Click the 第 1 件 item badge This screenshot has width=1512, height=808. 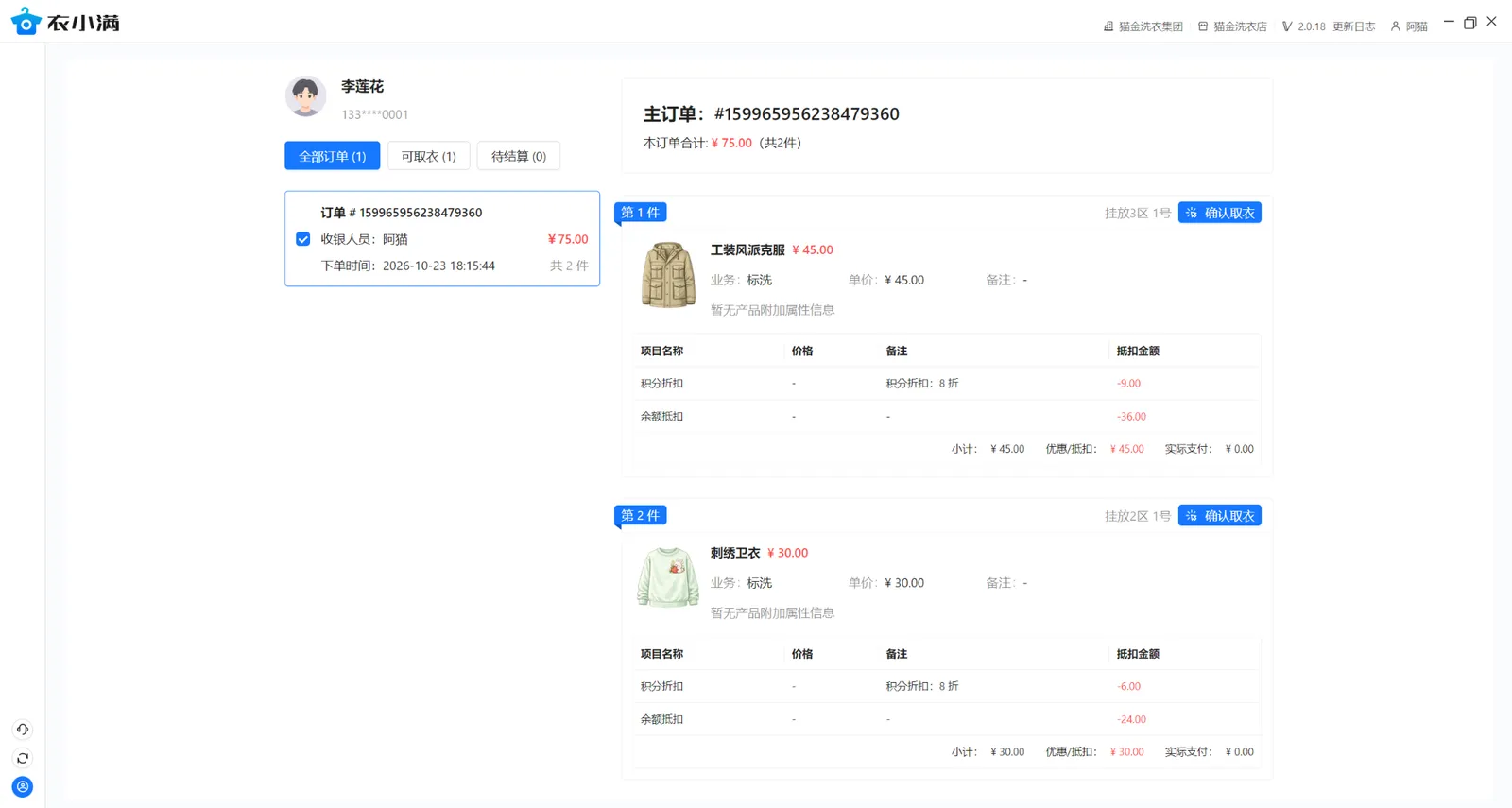641,213
